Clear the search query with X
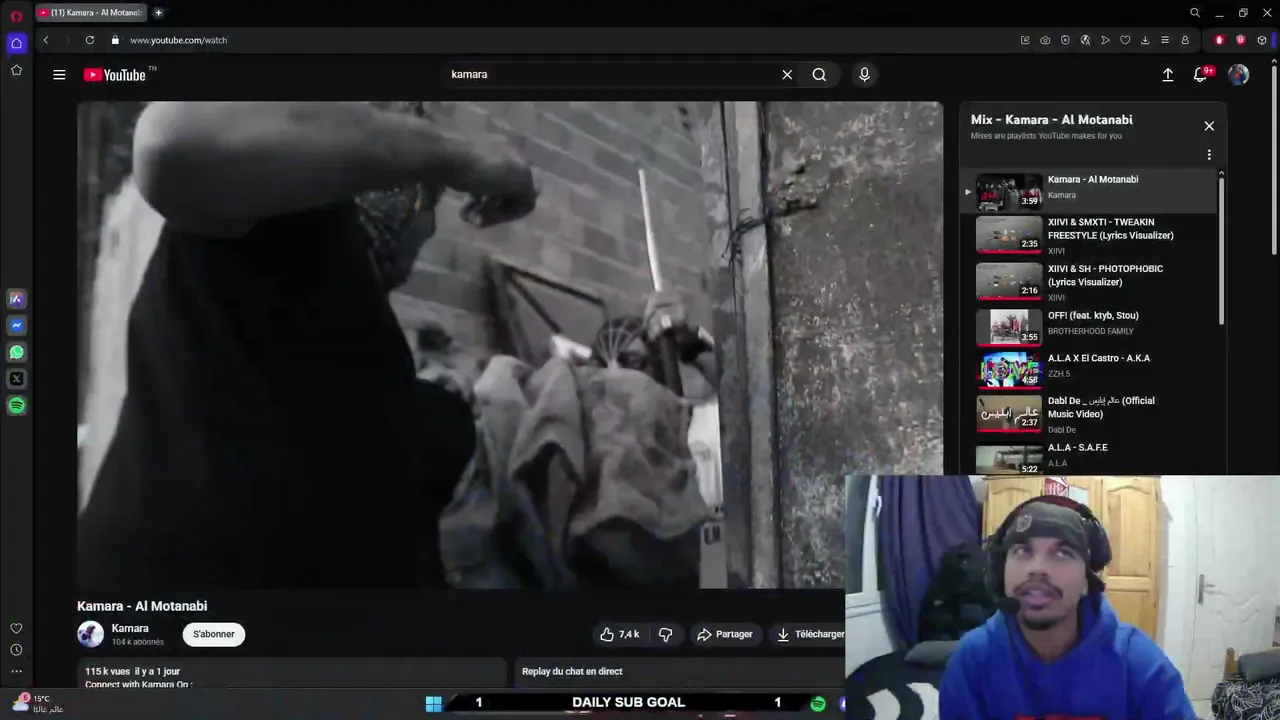 pyautogui.click(x=787, y=74)
